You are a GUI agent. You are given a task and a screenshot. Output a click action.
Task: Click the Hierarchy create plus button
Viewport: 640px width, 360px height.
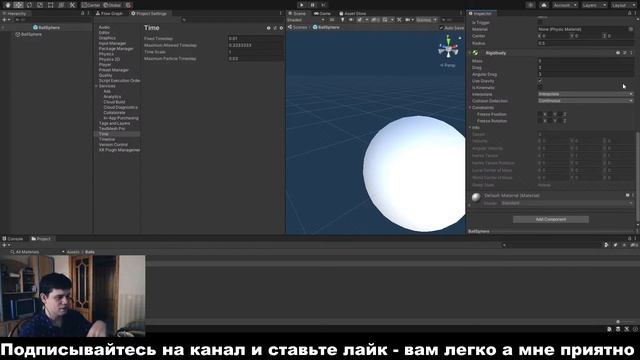tap(5, 20)
